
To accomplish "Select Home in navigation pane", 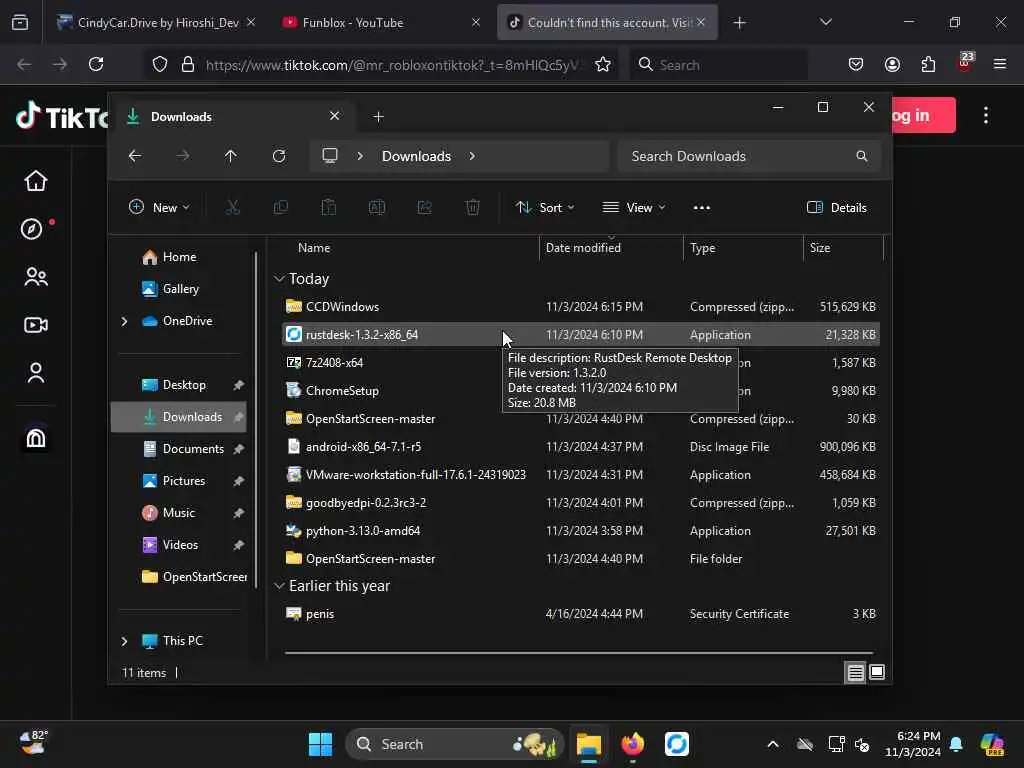I will point(179,257).
